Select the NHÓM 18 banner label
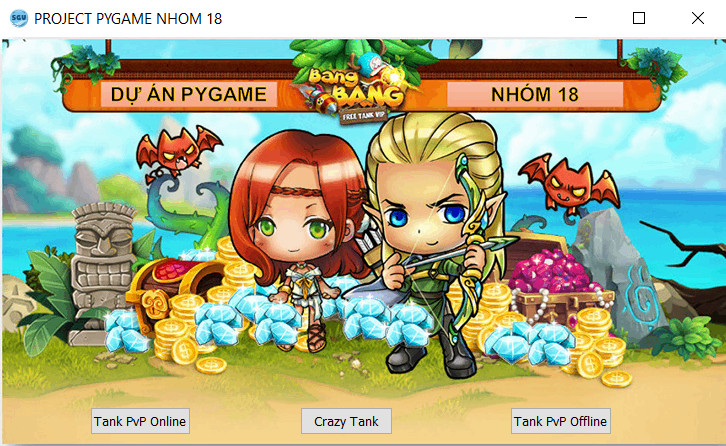The width and height of the screenshot is (726, 446). tap(535, 94)
